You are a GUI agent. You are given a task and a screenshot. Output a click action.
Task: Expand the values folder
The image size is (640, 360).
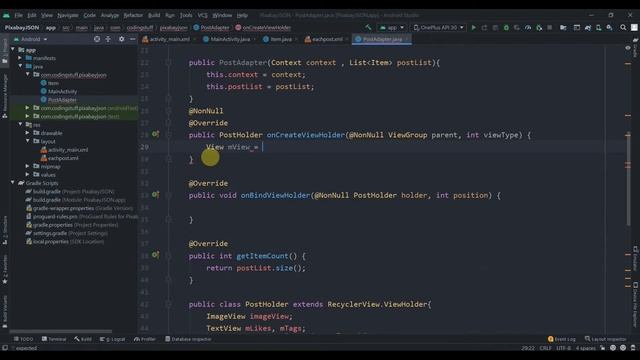point(27,174)
